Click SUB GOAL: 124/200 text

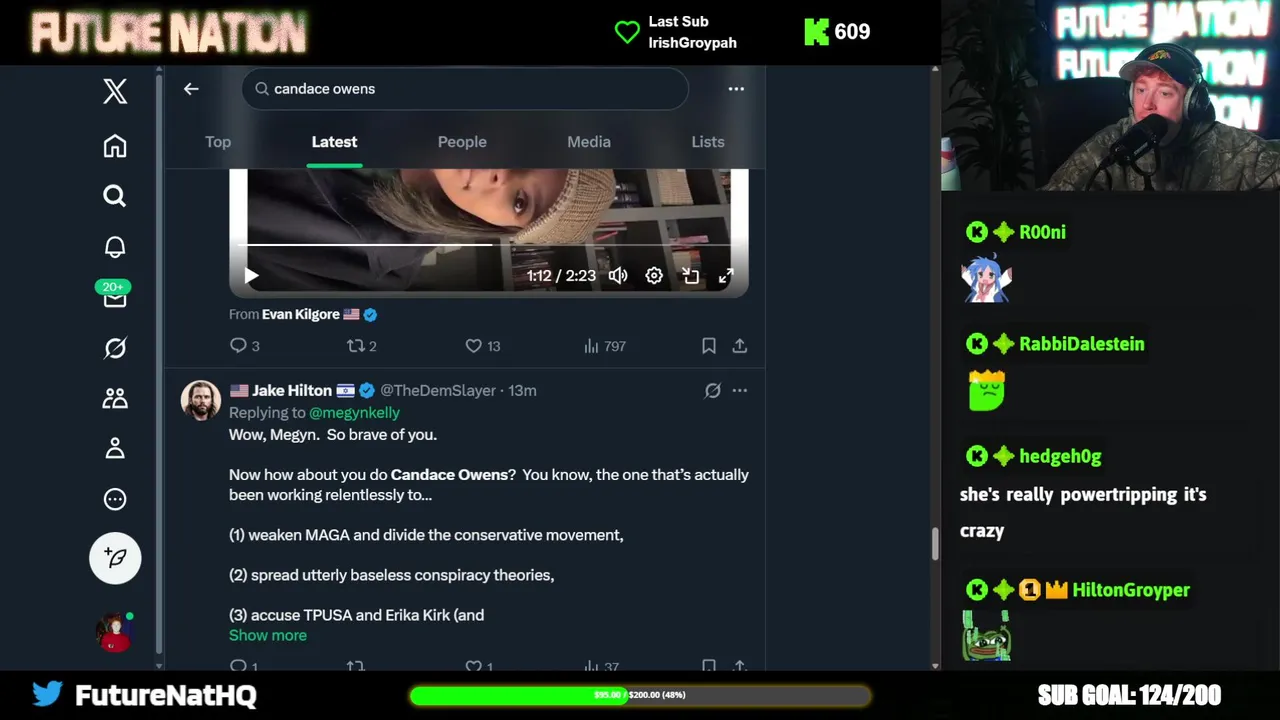coord(1129,695)
